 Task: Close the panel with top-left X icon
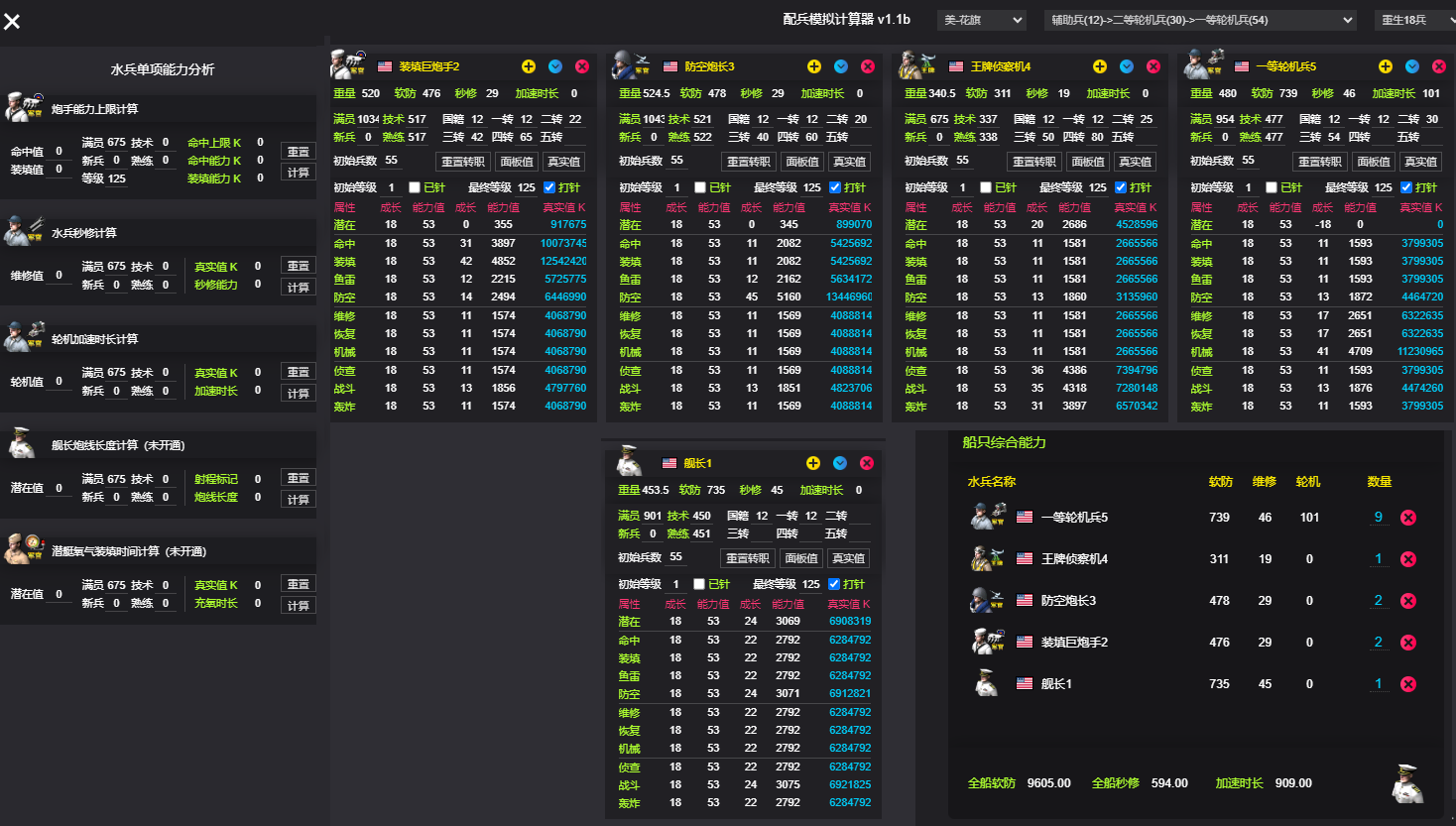[x=12, y=21]
